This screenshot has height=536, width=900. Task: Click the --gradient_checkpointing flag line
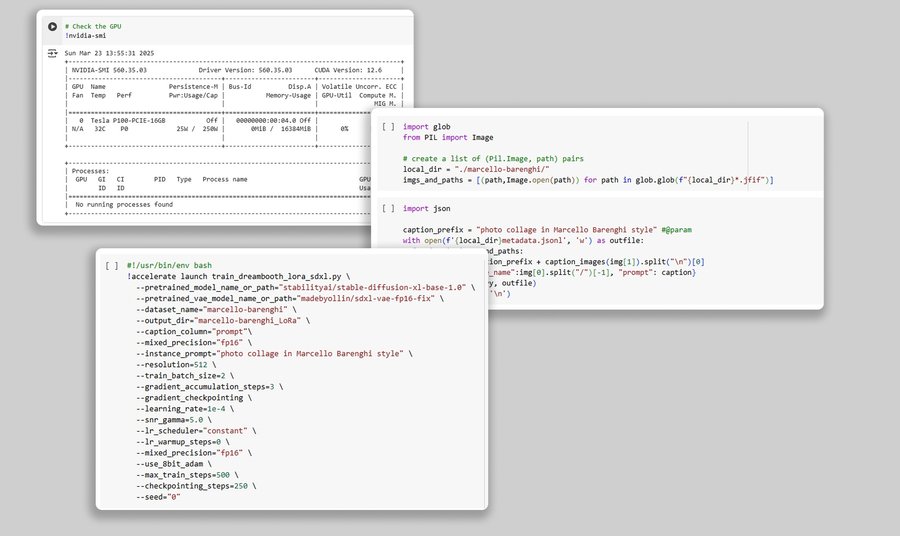click(x=194, y=398)
